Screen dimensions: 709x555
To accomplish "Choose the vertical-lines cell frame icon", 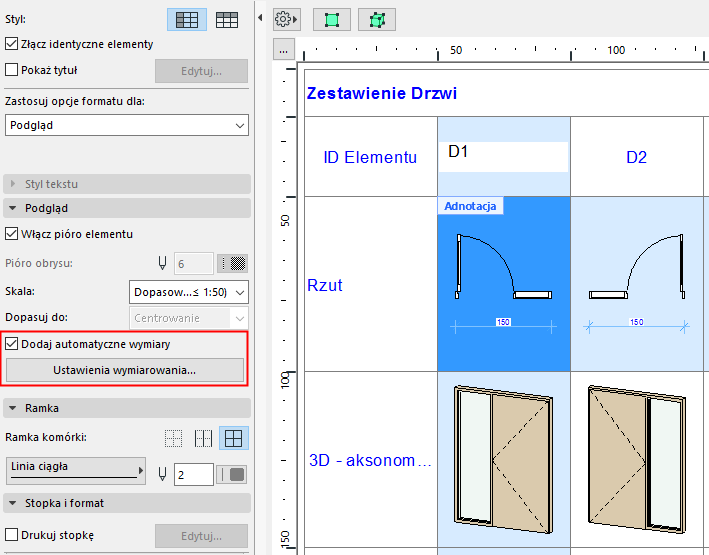I will pyautogui.click(x=204, y=438).
